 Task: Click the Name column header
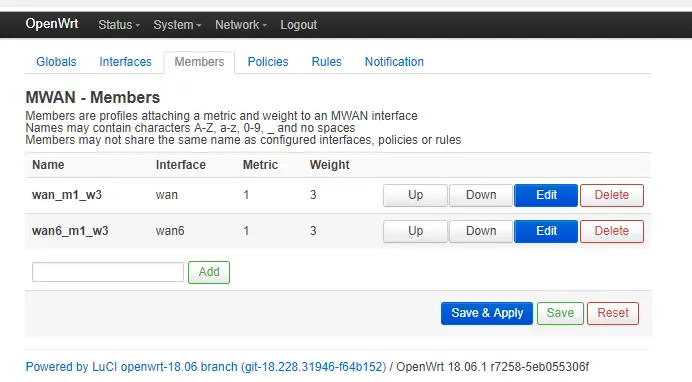48,165
